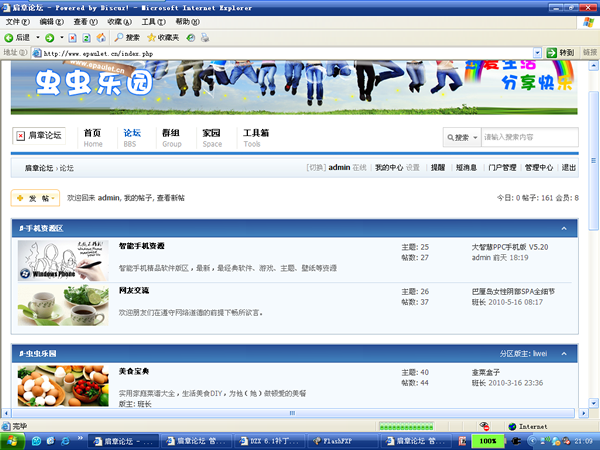Open the 编辑 menu
The width and height of the screenshot is (600, 450).
point(51,22)
